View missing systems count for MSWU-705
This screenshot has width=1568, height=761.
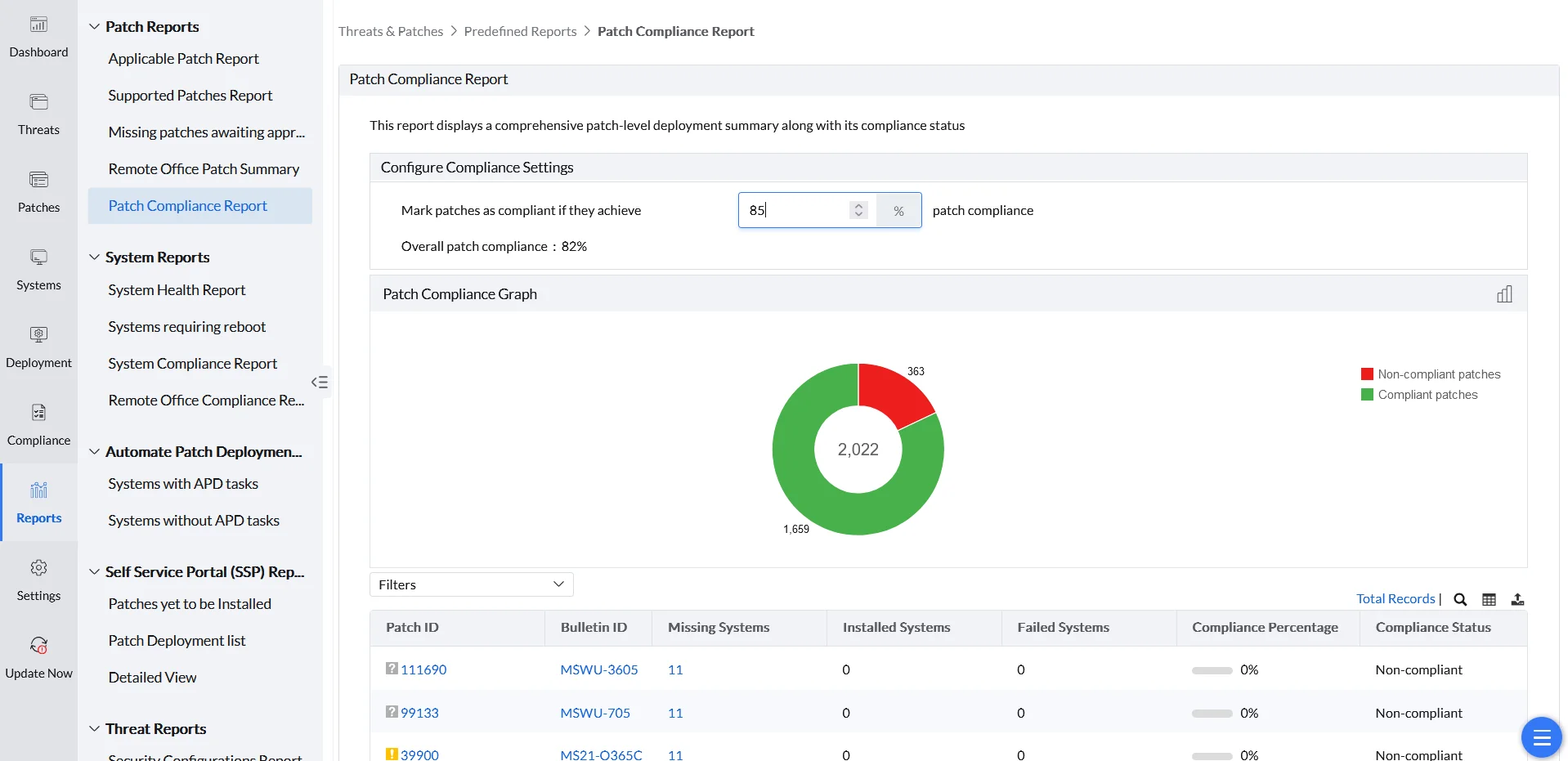(675, 713)
